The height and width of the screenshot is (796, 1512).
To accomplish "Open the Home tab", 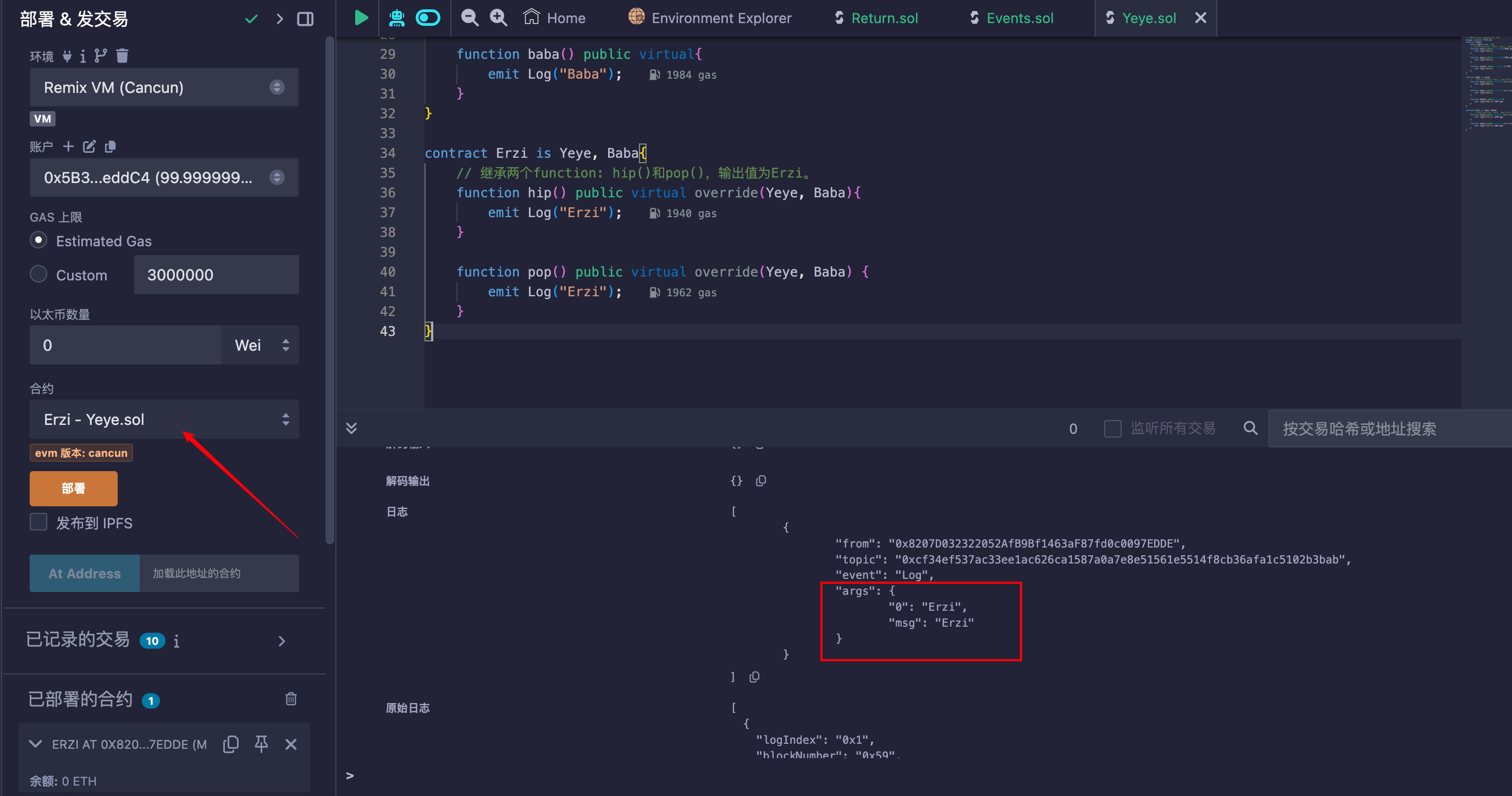I will 554,18.
